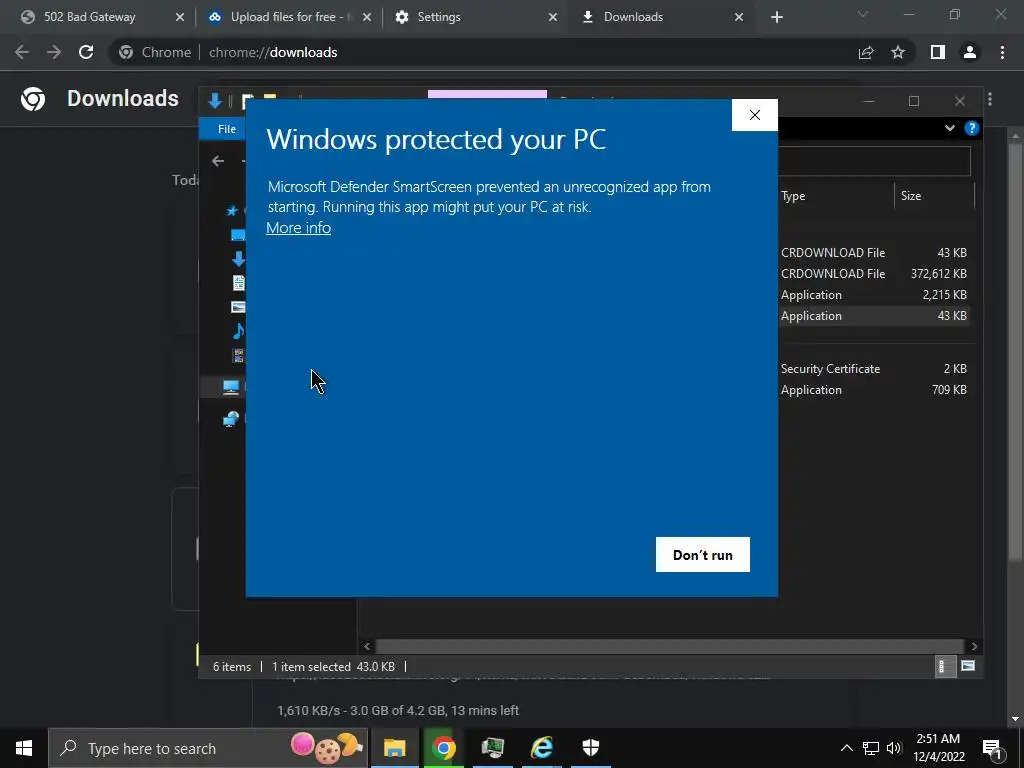Click the Don't run button
The width and height of the screenshot is (1024, 768).
click(703, 554)
